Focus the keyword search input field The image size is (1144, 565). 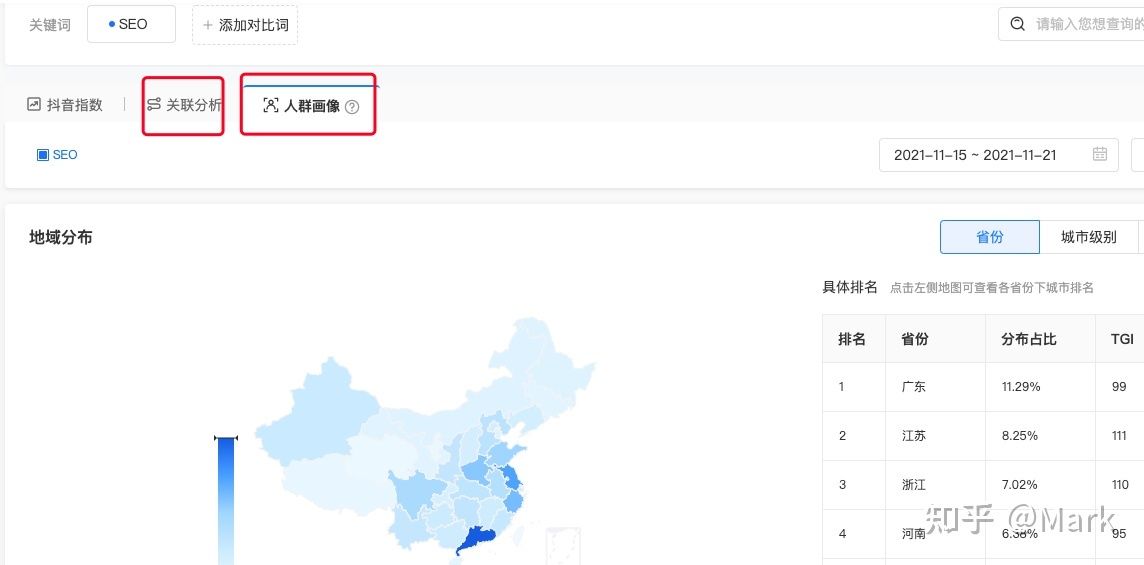click(1071, 24)
